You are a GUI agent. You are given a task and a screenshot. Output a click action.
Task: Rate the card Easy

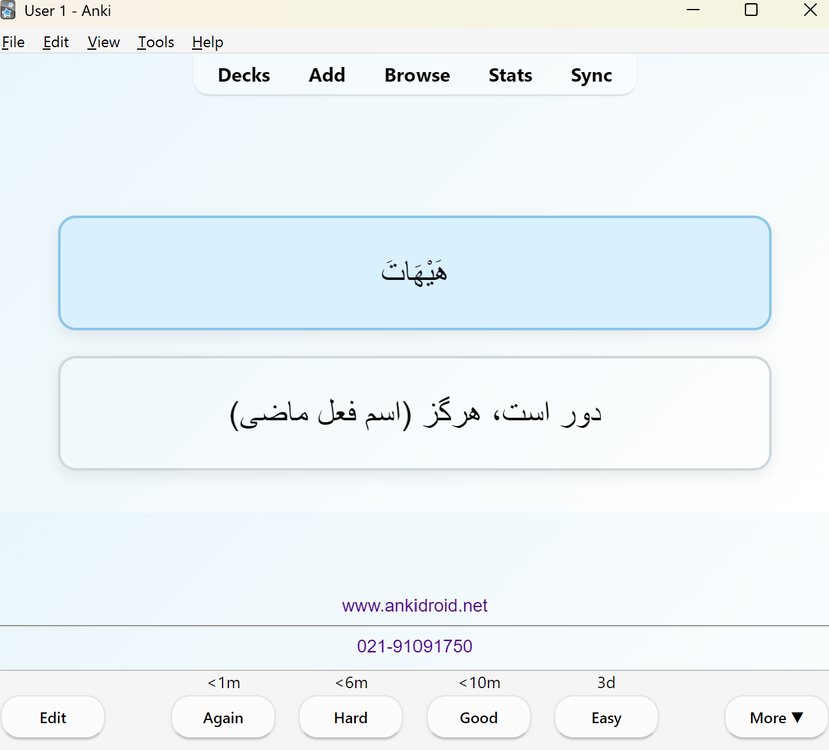point(606,717)
